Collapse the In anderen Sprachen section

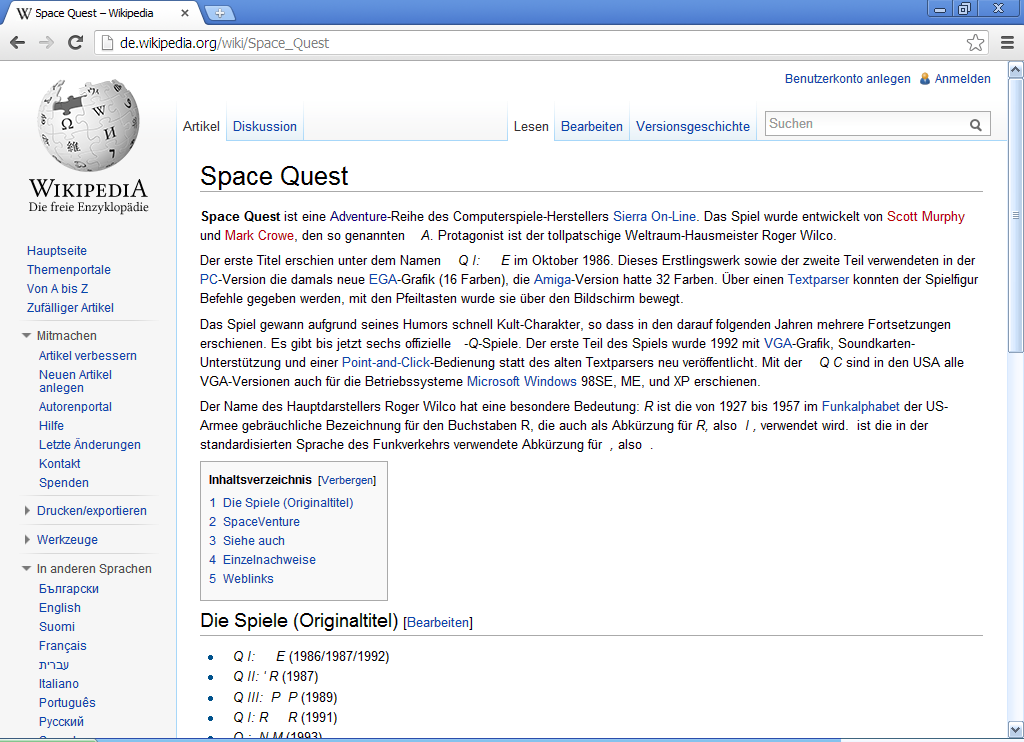point(26,569)
